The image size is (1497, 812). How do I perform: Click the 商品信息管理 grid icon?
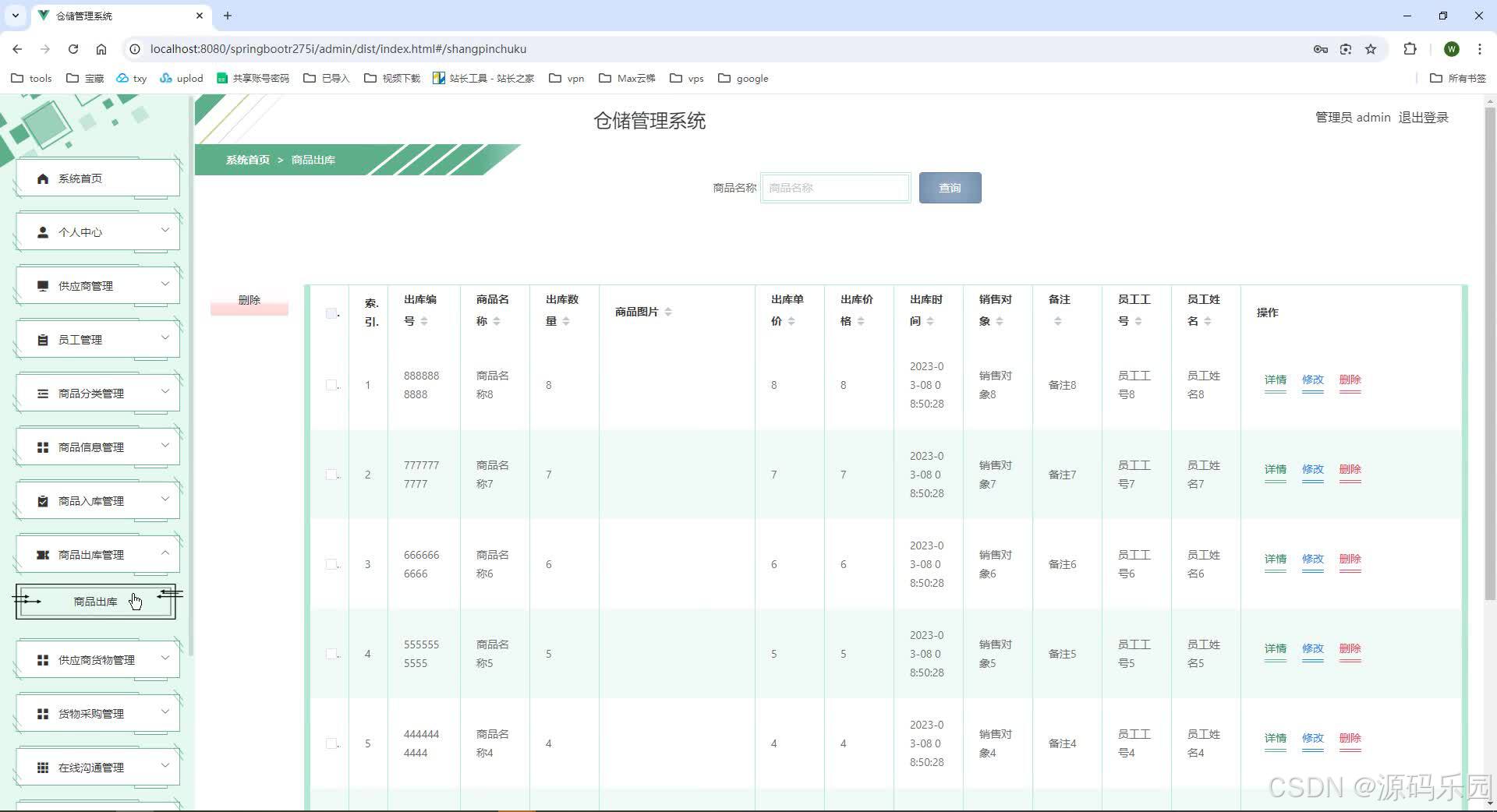pyautogui.click(x=42, y=447)
